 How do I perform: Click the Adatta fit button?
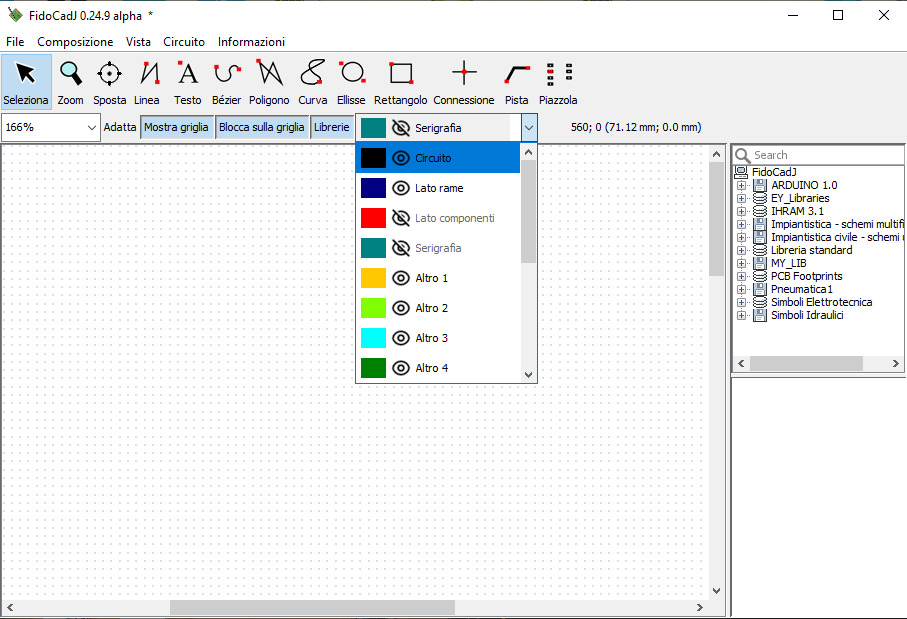(120, 128)
